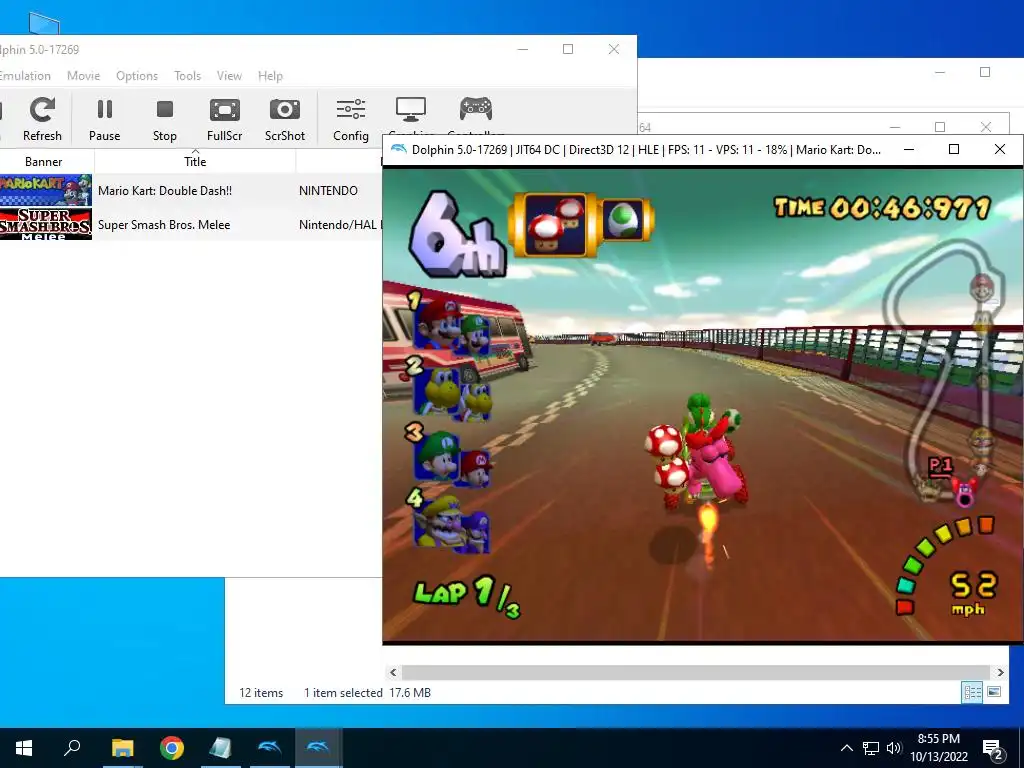The image size is (1024, 768).
Task: Switch File Explorer to details view icon
Action: (972, 692)
